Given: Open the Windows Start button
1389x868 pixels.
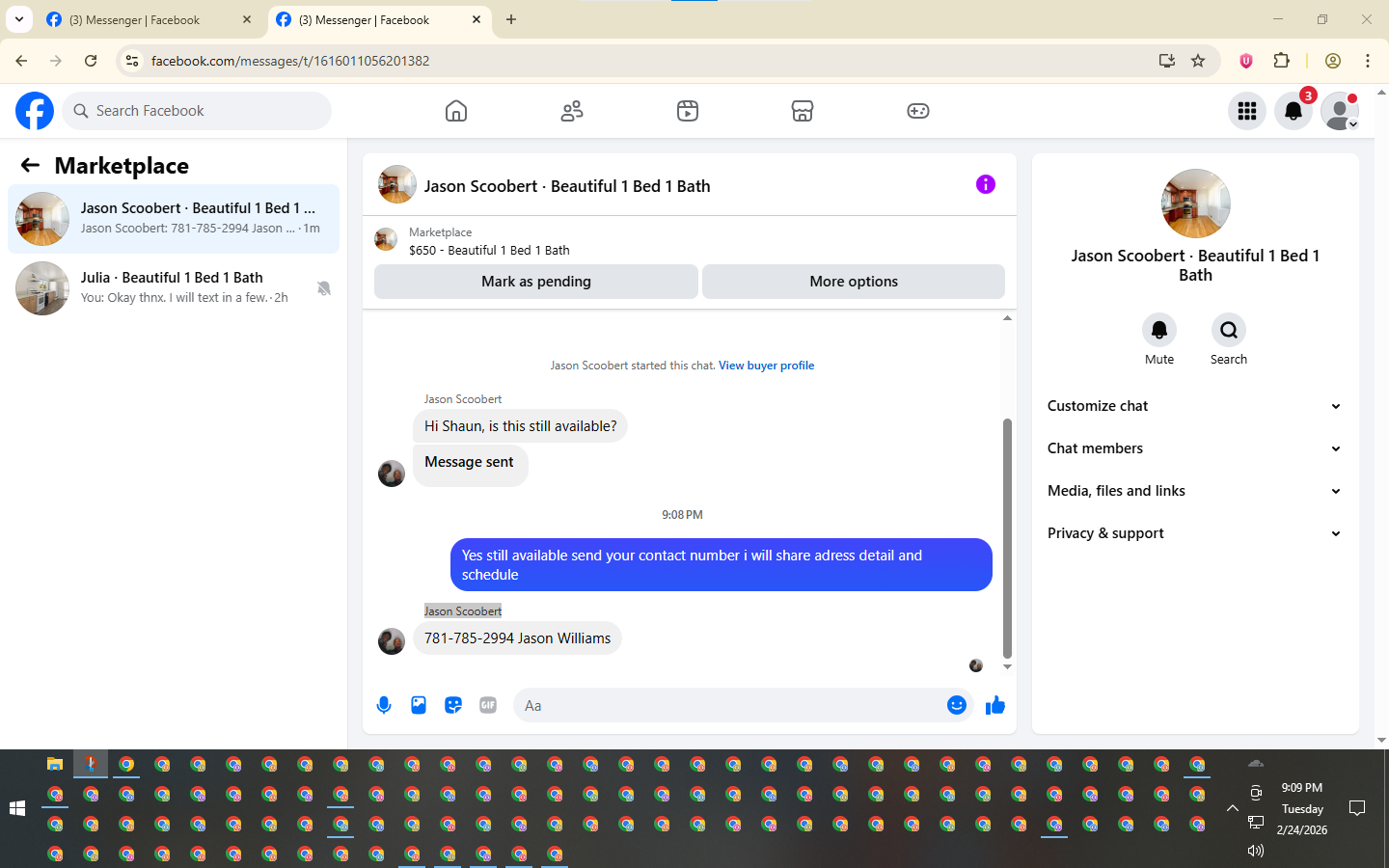Looking at the screenshot, I should [x=17, y=808].
